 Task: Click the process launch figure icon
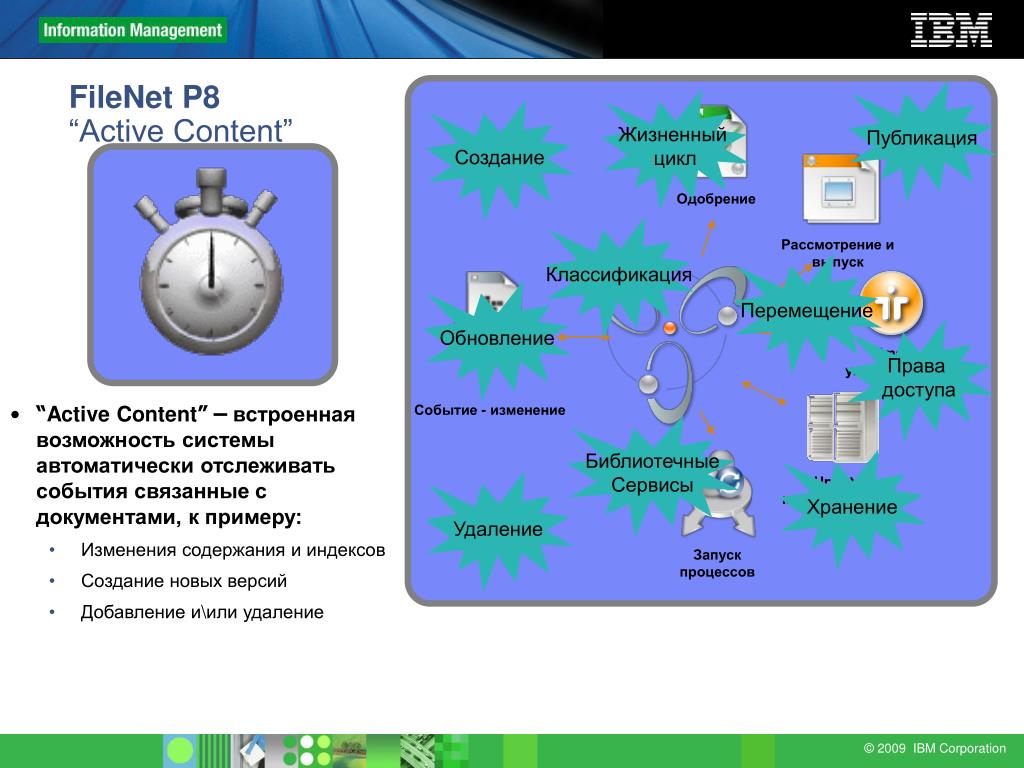click(x=722, y=495)
